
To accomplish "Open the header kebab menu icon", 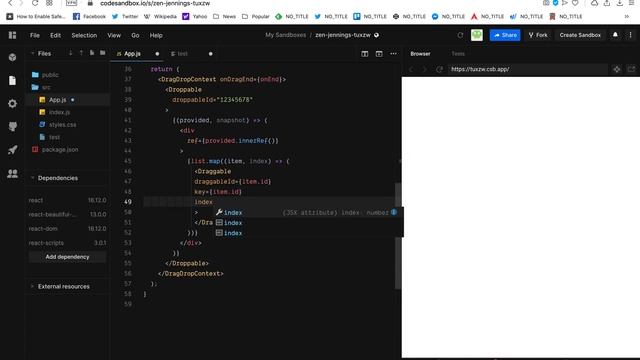I will point(630,35).
